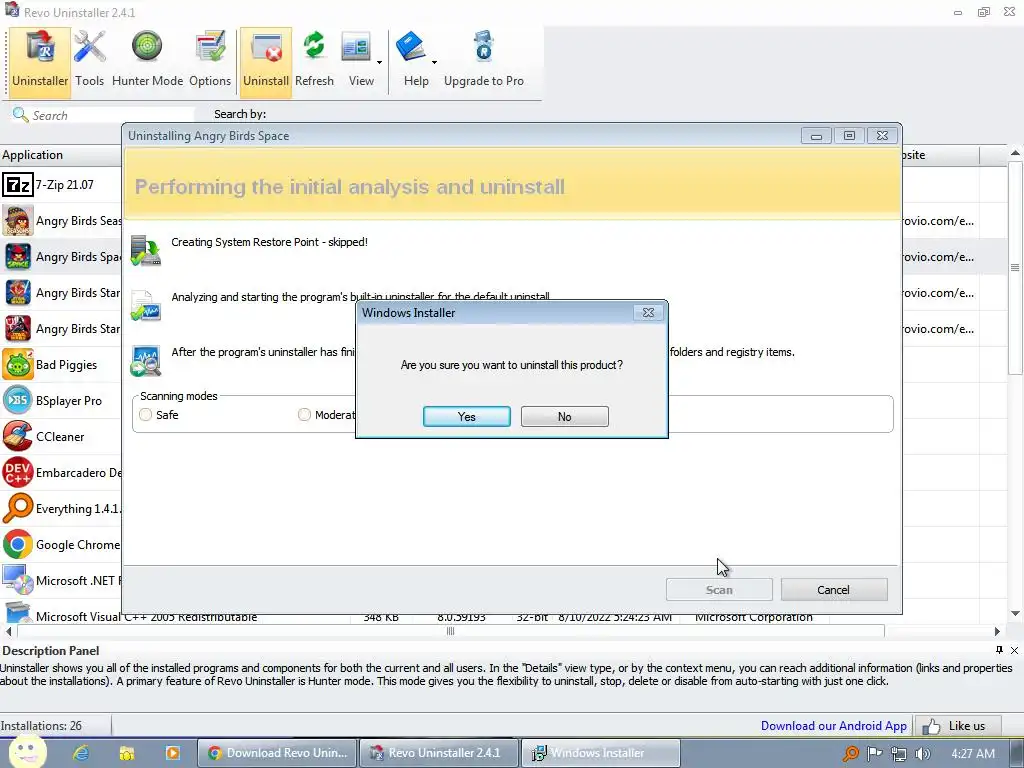Close the Windows Installer dialog
The image size is (1024, 768).
[x=648, y=313]
